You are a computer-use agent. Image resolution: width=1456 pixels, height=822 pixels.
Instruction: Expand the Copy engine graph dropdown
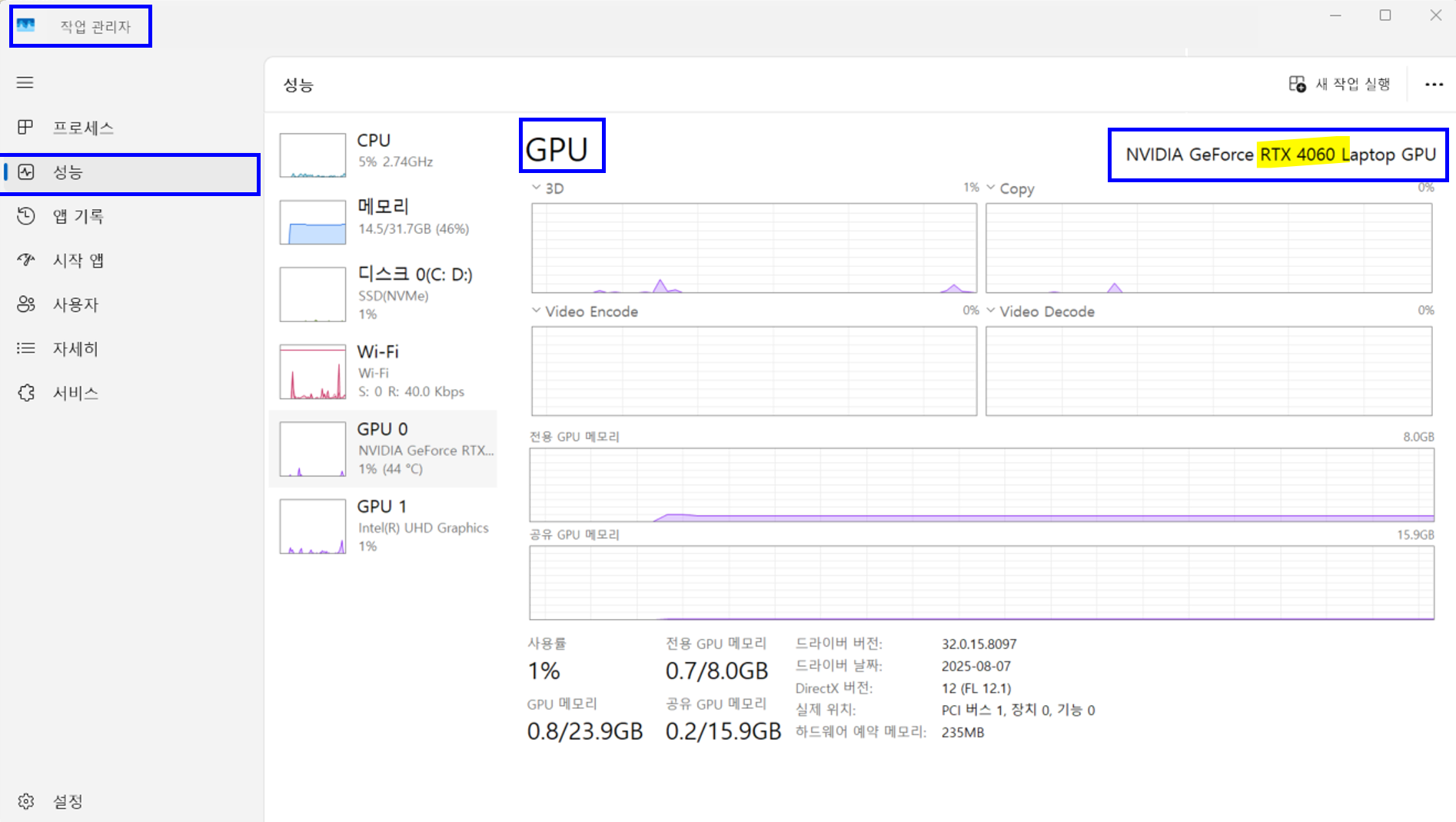[x=991, y=188]
